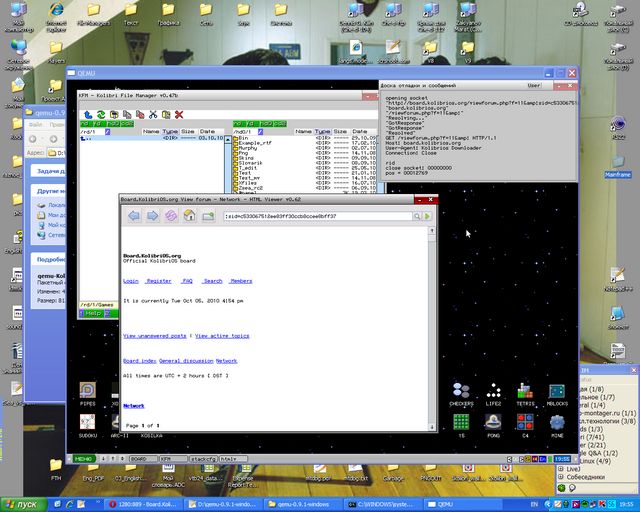The height and width of the screenshot is (512, 640).
Task: Open the PIPES game icon
Action: (x=88, y=394)
